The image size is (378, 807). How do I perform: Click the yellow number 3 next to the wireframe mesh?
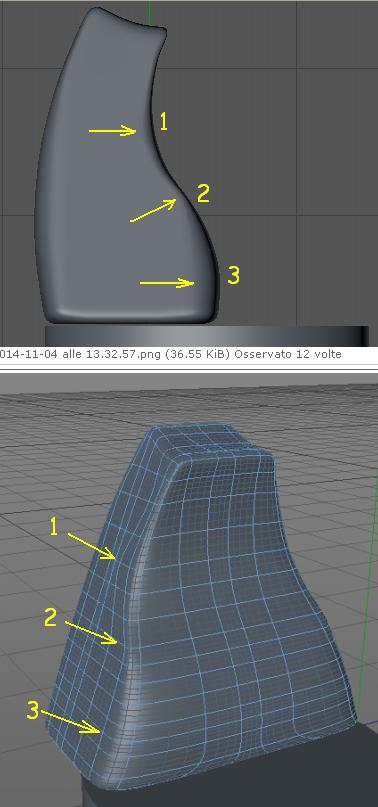(33, 711)
